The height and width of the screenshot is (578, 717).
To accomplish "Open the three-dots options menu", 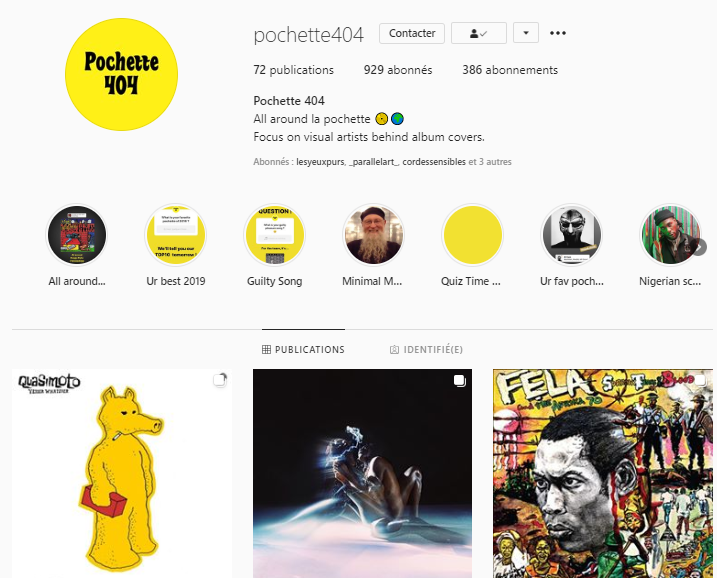I will 557,33.
